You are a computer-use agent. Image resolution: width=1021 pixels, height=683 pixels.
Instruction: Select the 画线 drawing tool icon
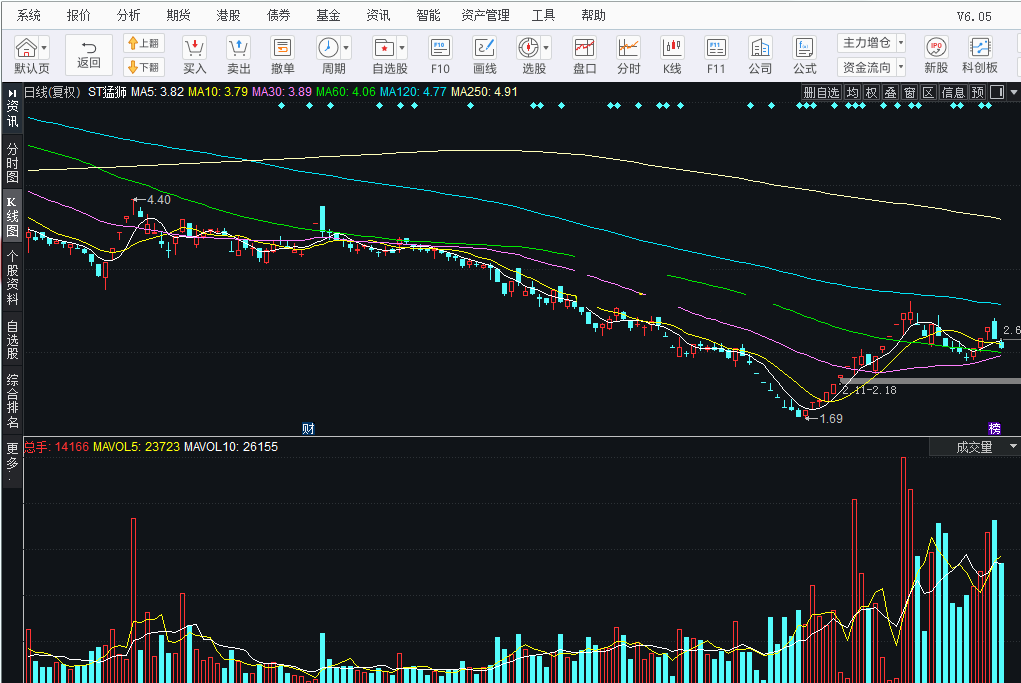coord(484,48)
